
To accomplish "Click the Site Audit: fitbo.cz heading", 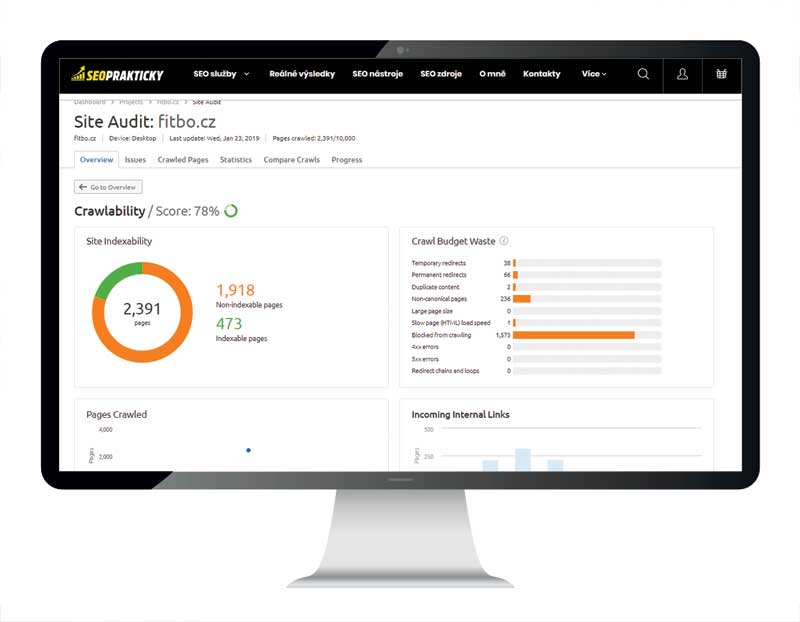I will (x=145, y=122).
